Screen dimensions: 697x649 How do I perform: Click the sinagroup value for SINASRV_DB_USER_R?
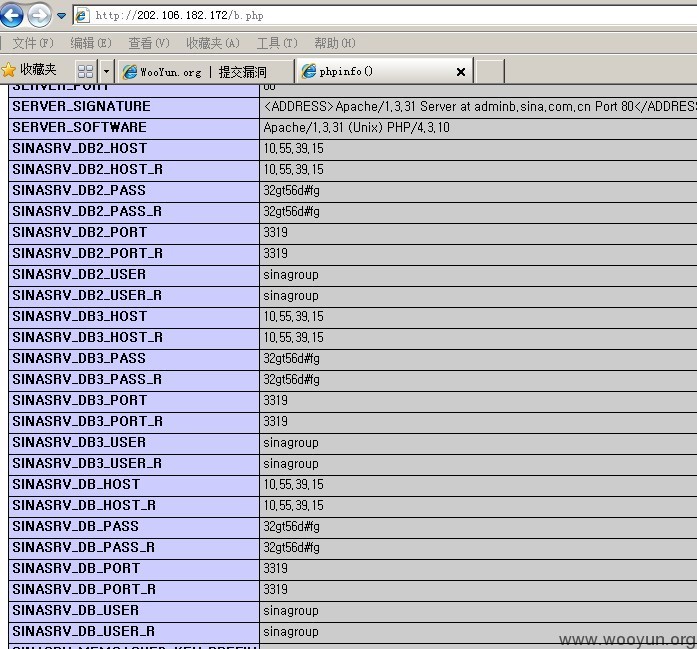(x=291, y=632)
